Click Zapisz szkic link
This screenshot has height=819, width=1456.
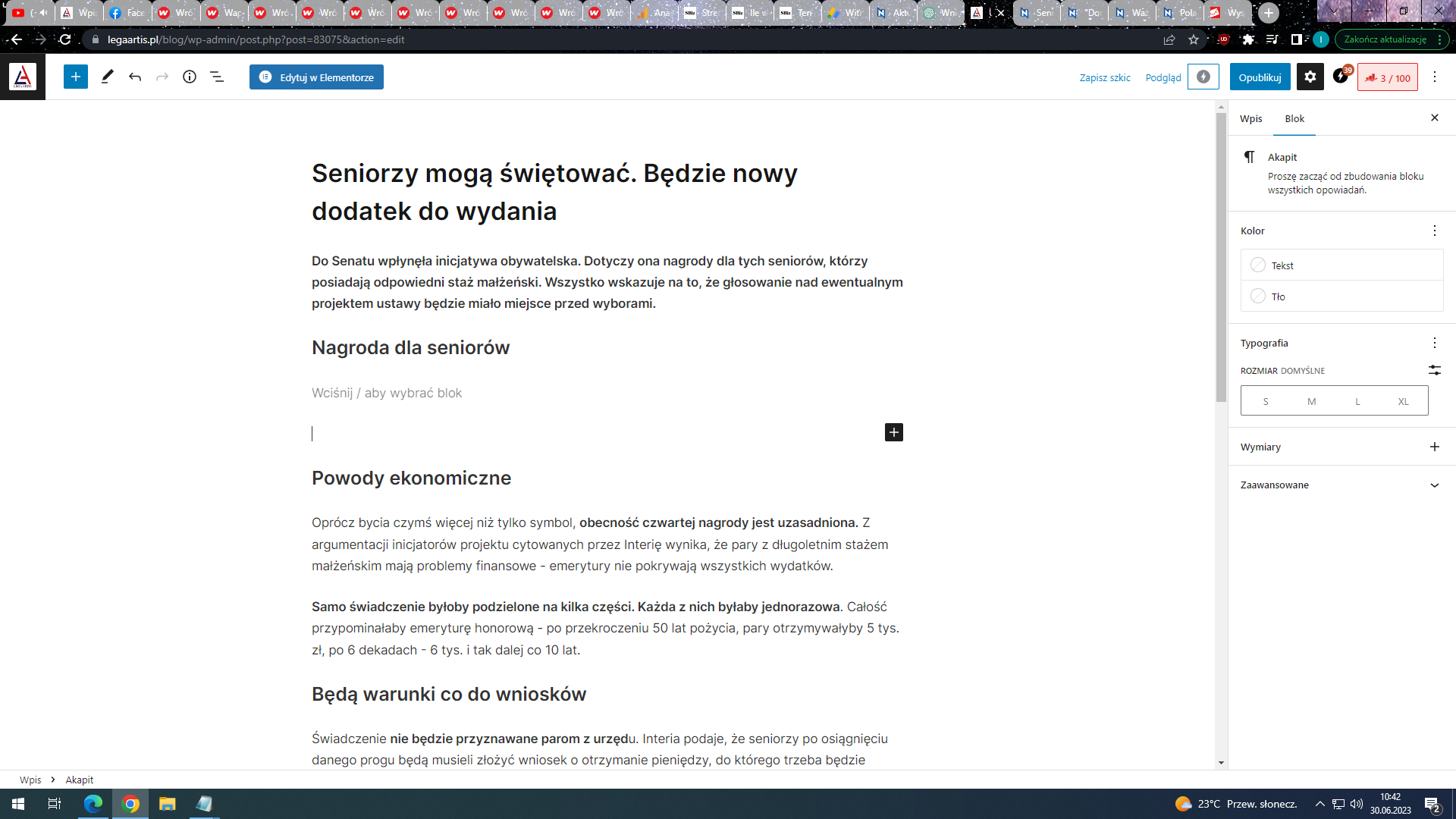(x=1104, y=77)
